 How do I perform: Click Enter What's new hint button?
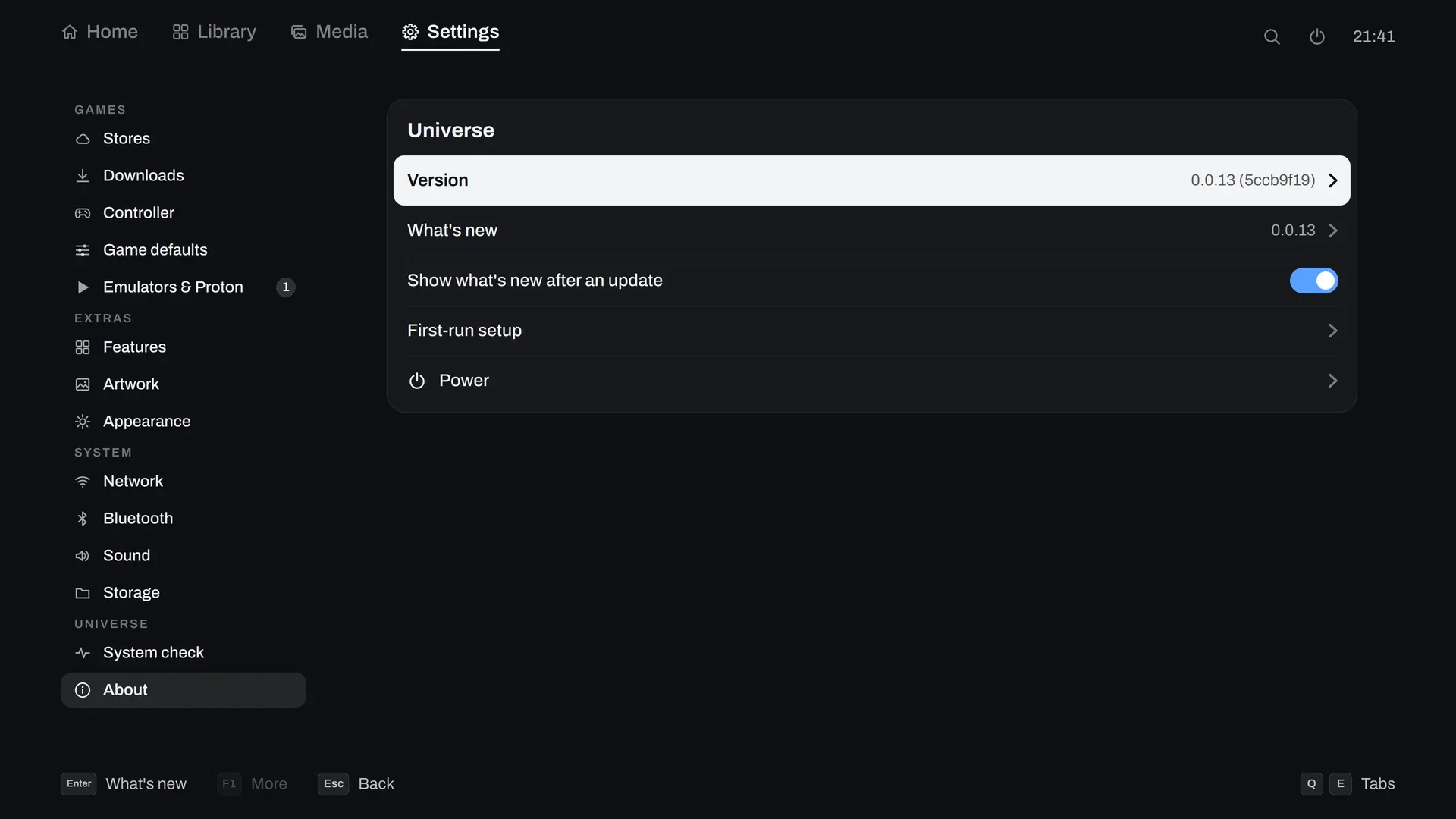tap(124, 784)
